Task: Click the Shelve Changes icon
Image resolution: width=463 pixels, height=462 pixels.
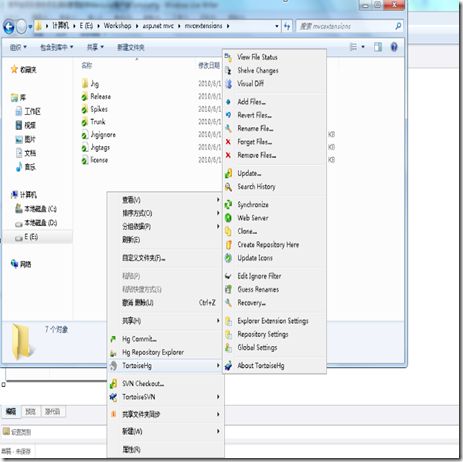Action: (228, 71)
